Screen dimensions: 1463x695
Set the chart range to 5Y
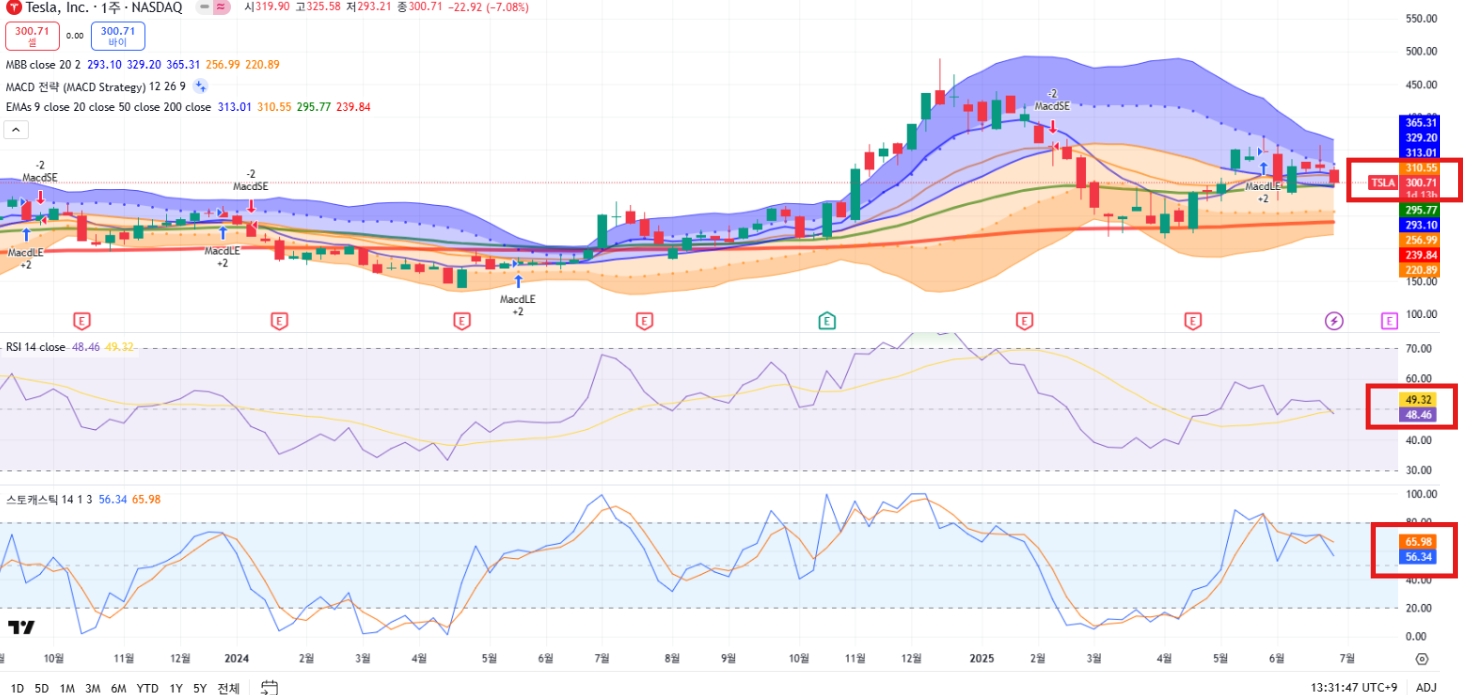point(200,688)
